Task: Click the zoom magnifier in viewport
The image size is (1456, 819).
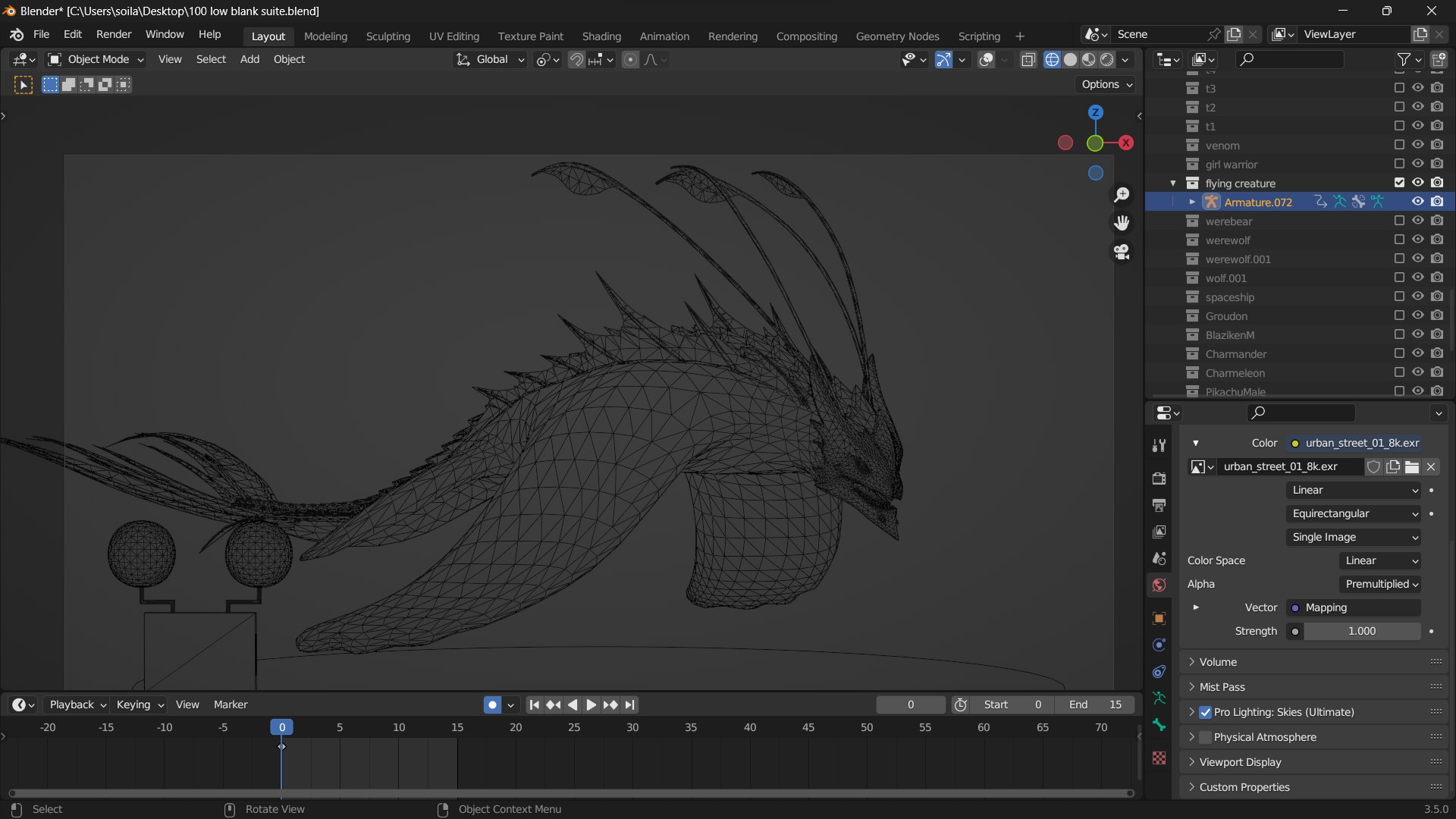Action: (1122, 195)
